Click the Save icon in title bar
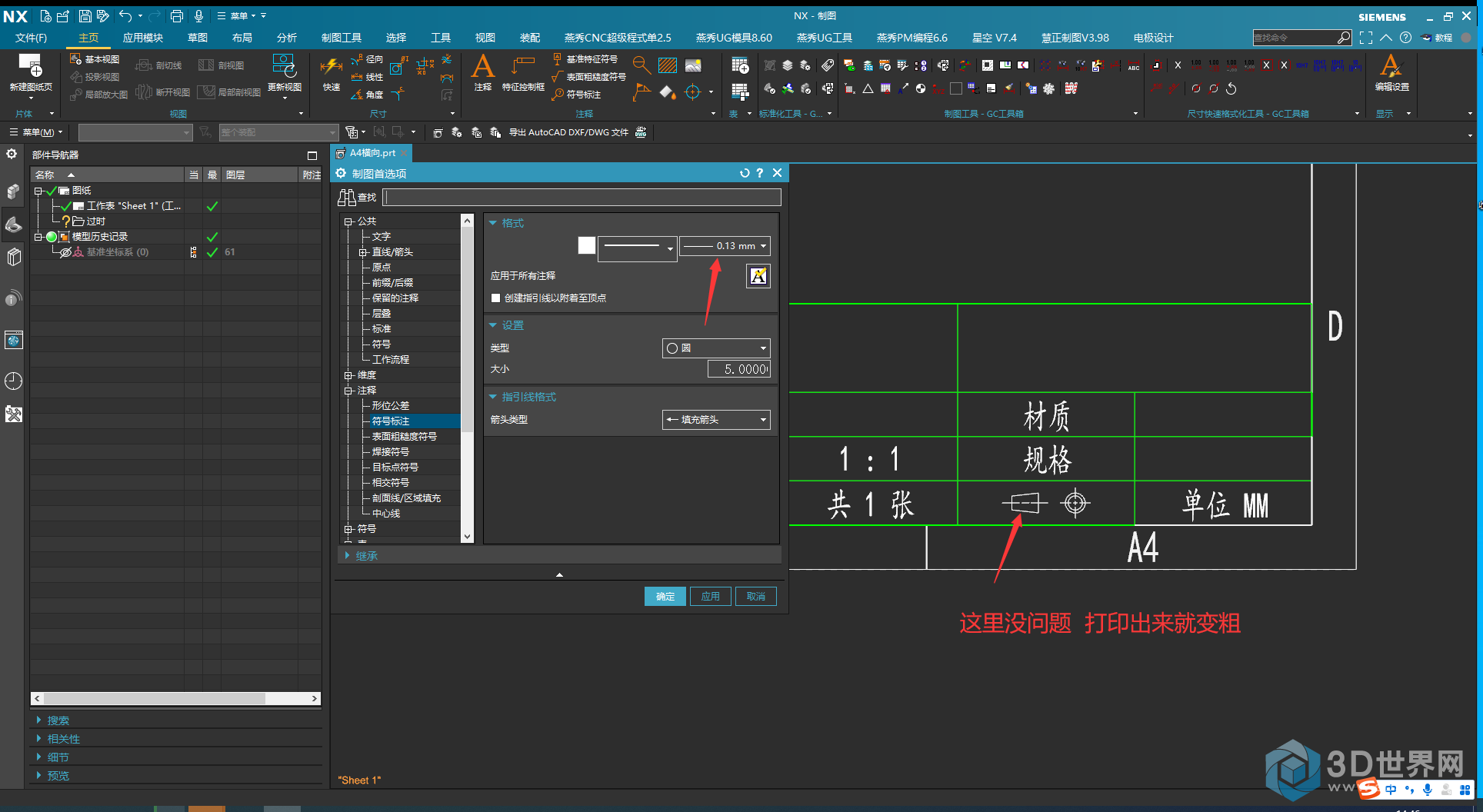Screen dimensions: 1483x812 click(x=85, y=15)
